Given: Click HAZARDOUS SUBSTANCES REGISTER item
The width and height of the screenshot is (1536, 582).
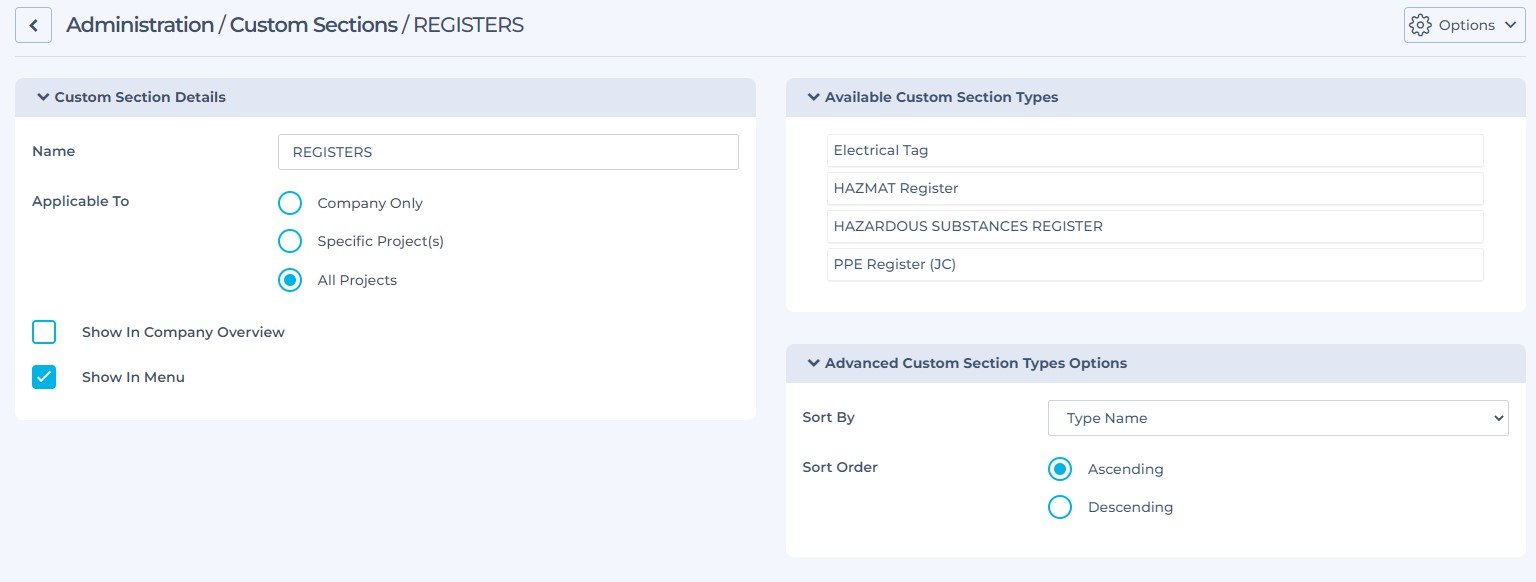Looking at the screenshot, I should 1154,226.
